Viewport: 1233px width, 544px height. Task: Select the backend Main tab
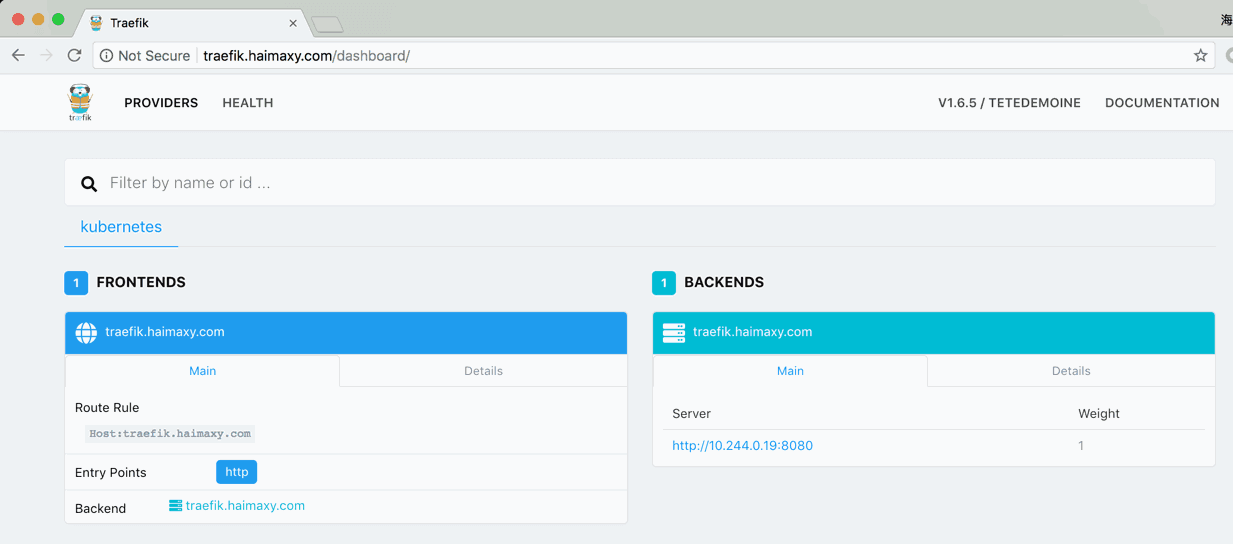790,371
